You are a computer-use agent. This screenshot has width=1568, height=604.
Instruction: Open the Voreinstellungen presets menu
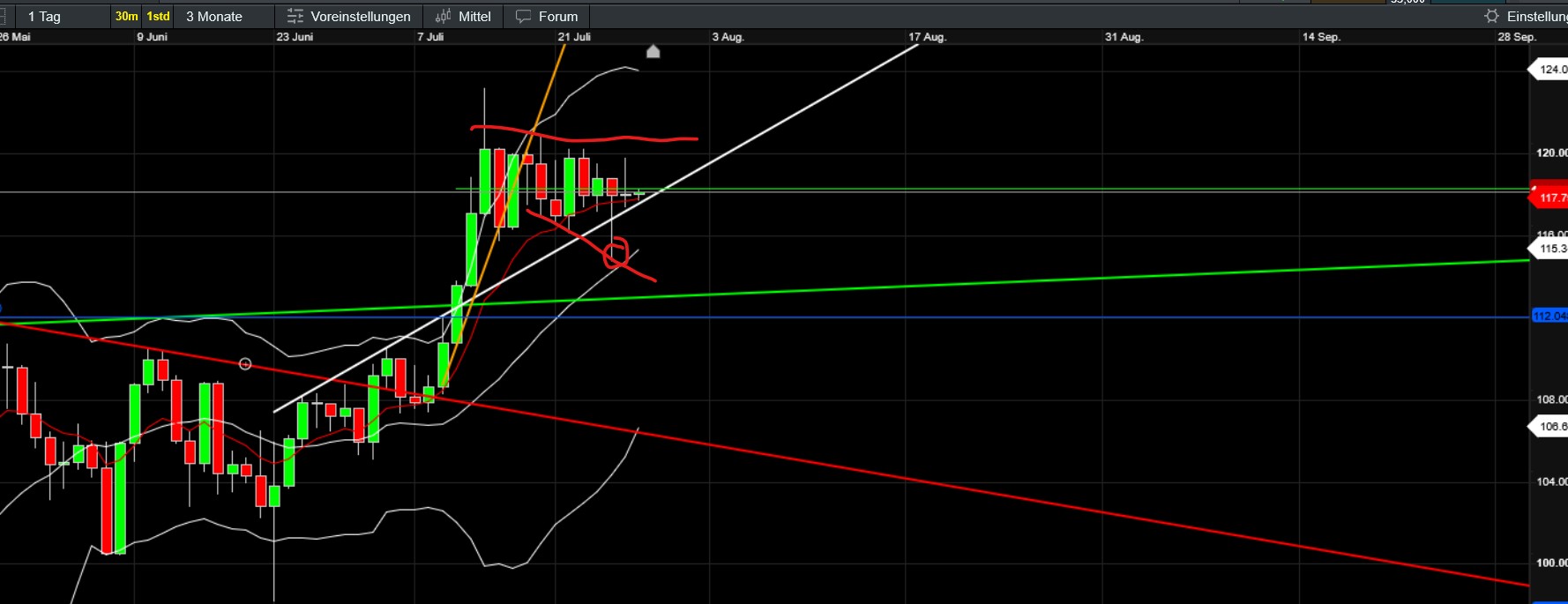[x=348, y=16]
